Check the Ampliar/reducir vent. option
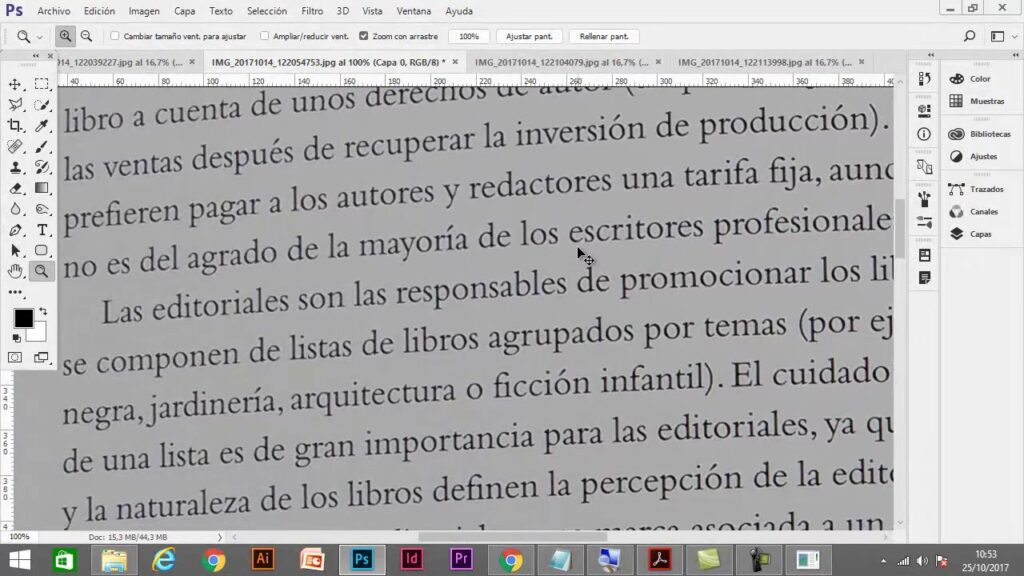 pyautogui.click(x=264, y=36)
